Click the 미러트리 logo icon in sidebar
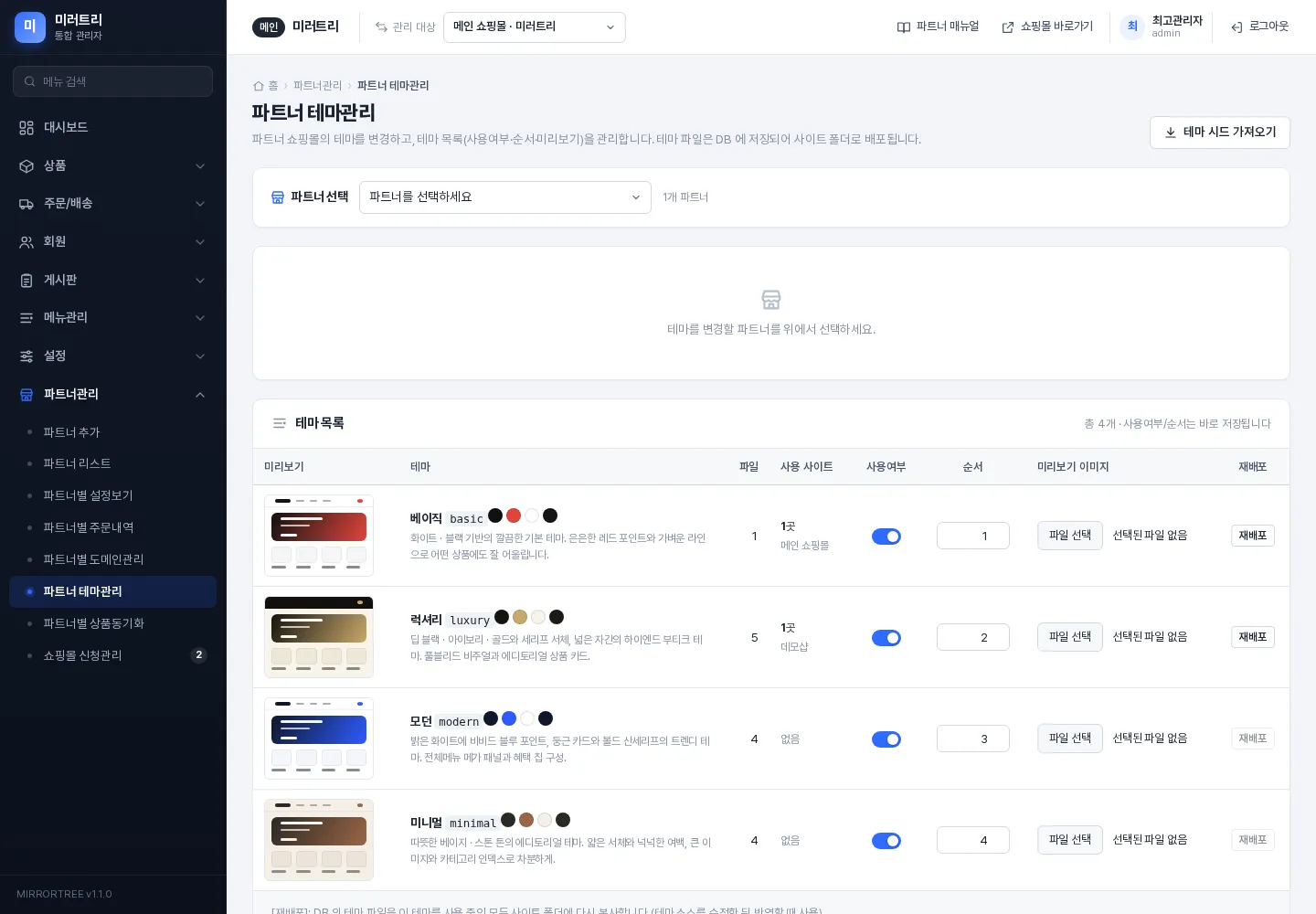 [30, 27]
